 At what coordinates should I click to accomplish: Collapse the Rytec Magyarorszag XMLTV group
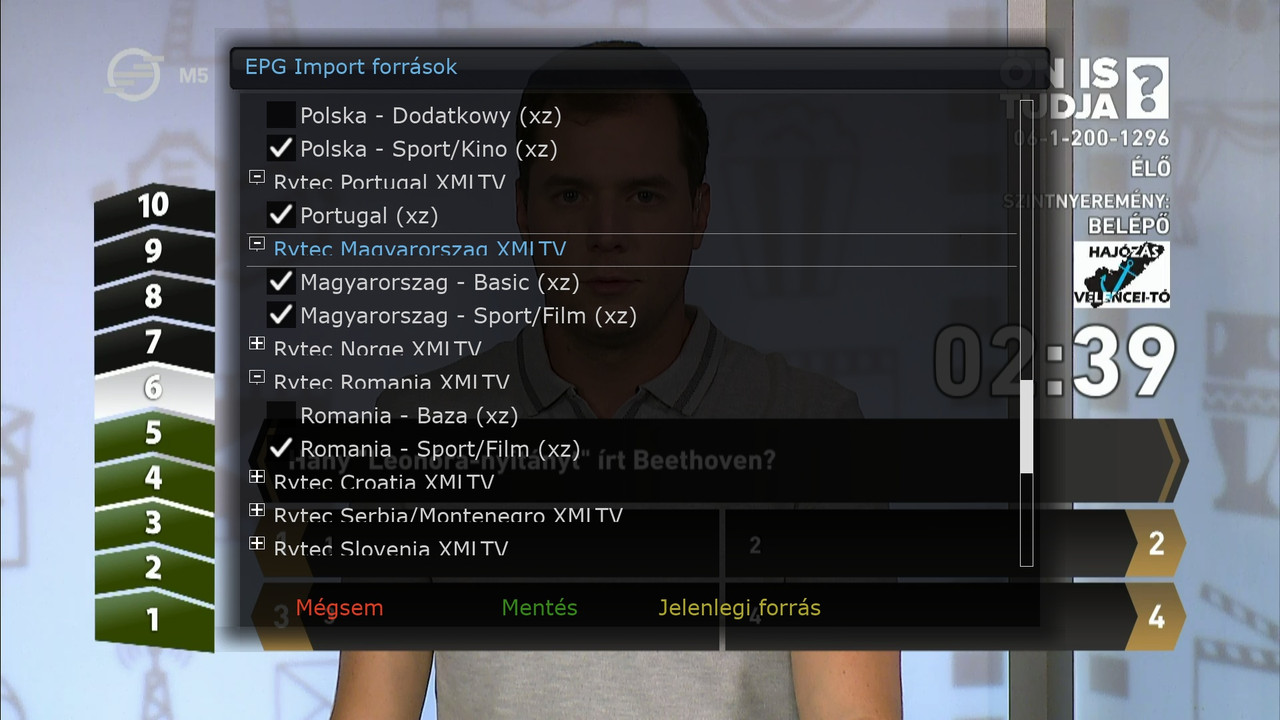point(257,243)
